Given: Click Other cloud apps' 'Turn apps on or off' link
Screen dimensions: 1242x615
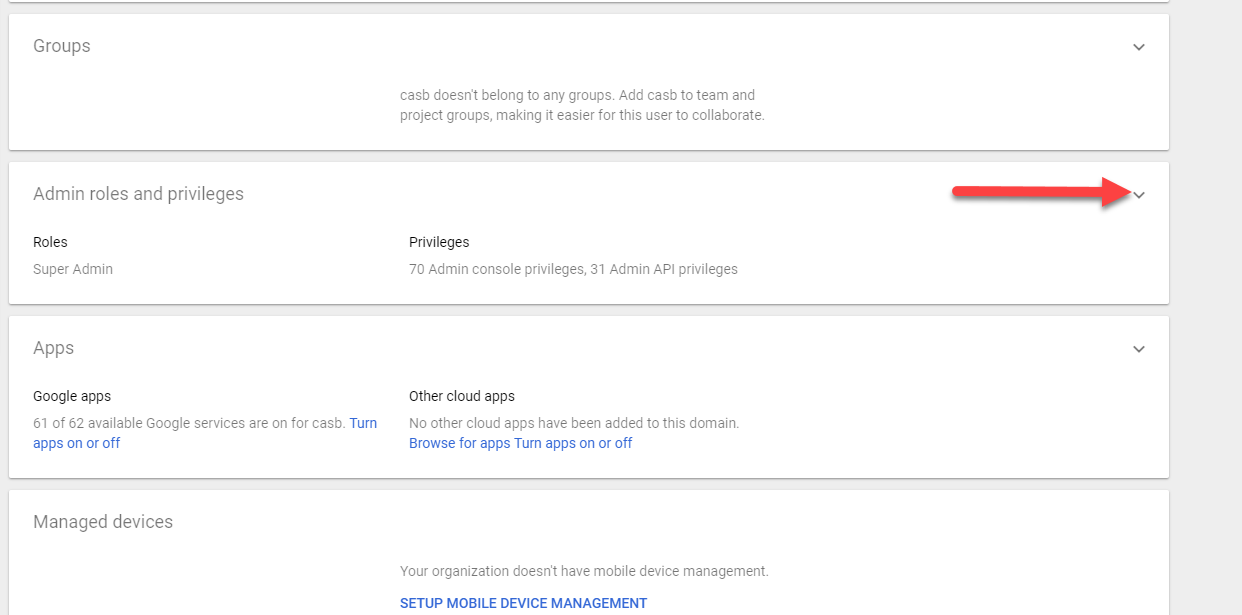Looking at the screenshot, I should click(x=573, y=443).
